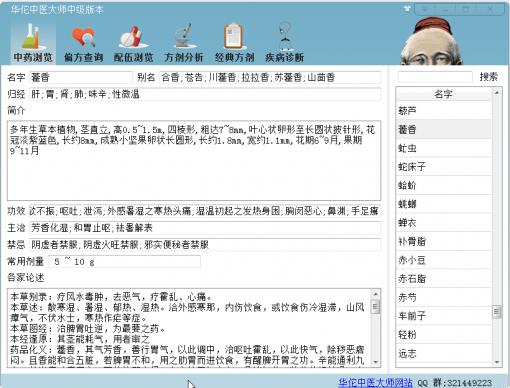
Task: Select 虻虫 in the herb list
Action: point(444,148)
